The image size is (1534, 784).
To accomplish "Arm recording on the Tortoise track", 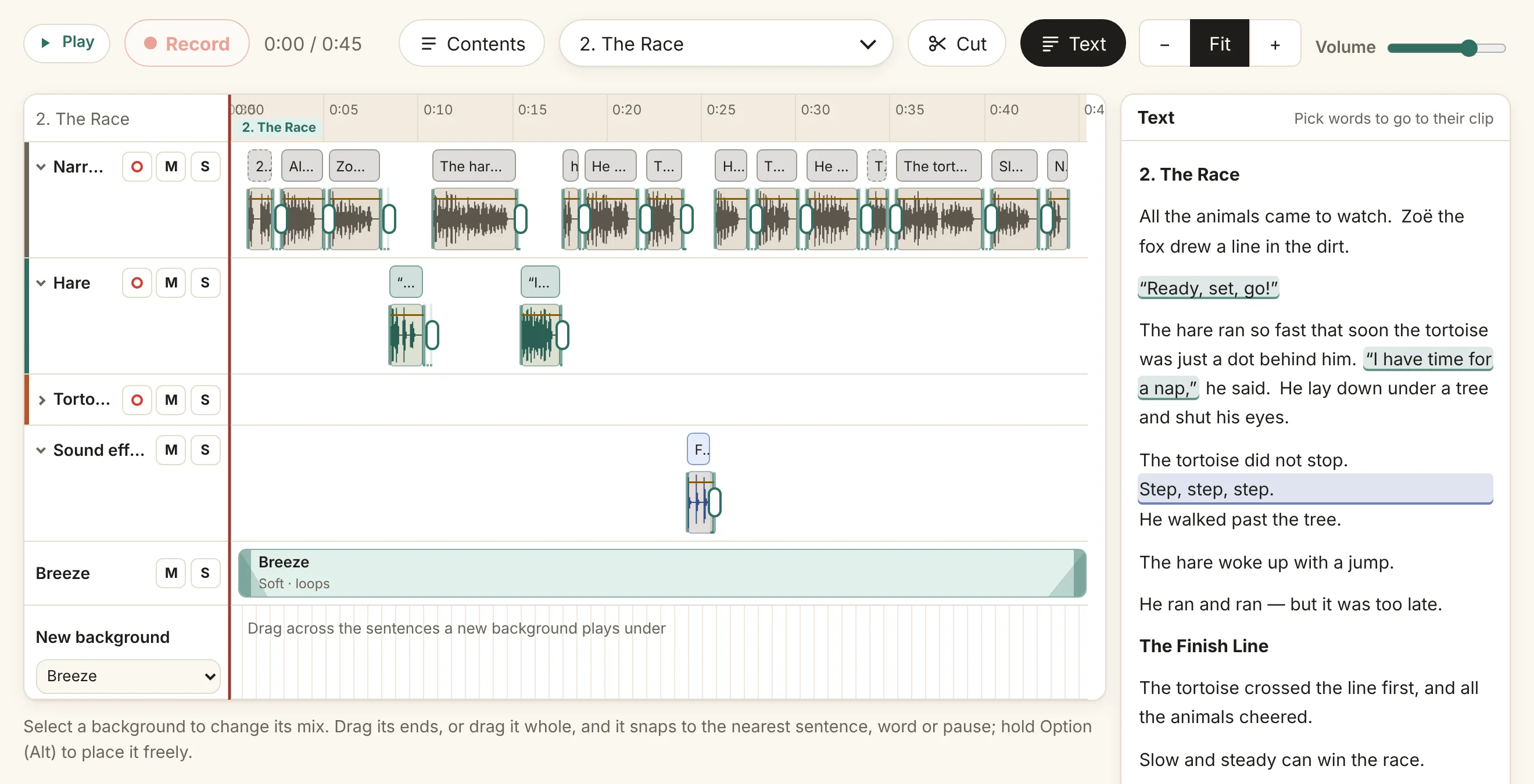I will [x=137, y=400].
